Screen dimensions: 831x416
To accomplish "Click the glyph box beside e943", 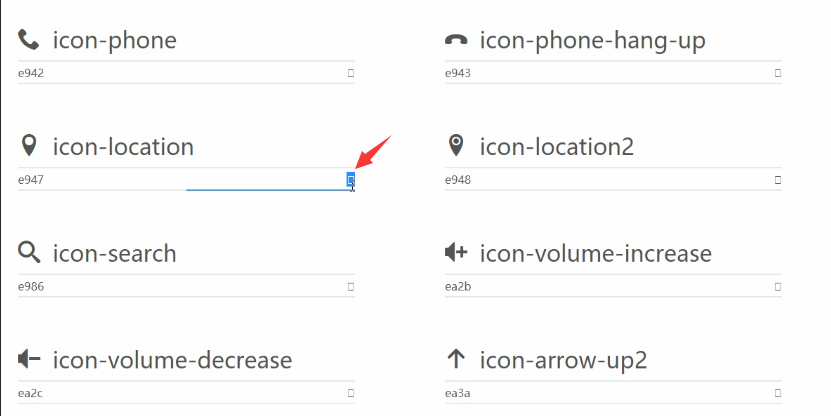I will (778, 73).
